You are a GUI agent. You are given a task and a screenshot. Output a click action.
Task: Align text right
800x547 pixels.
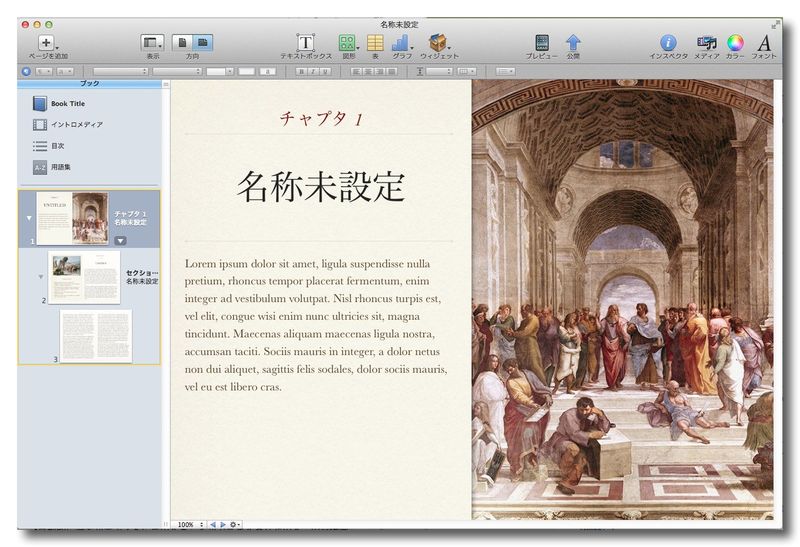coord(380,71)
